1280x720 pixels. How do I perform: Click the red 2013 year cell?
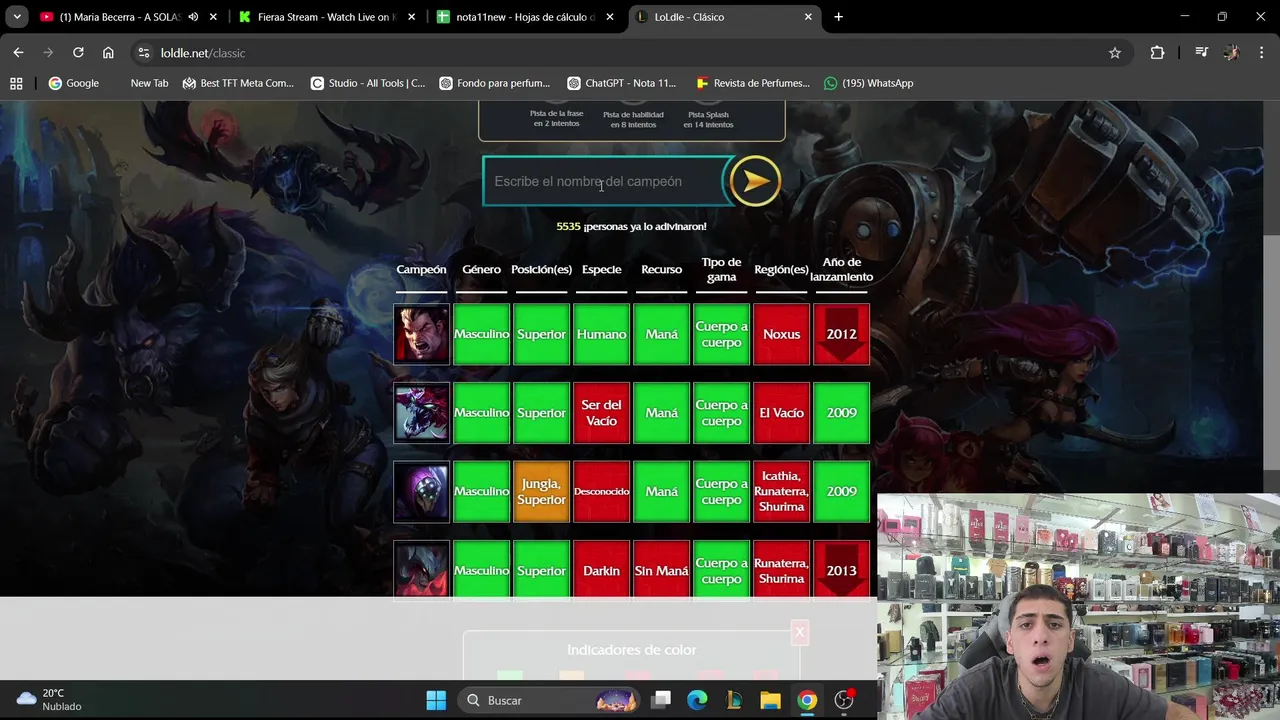point(841,570)
